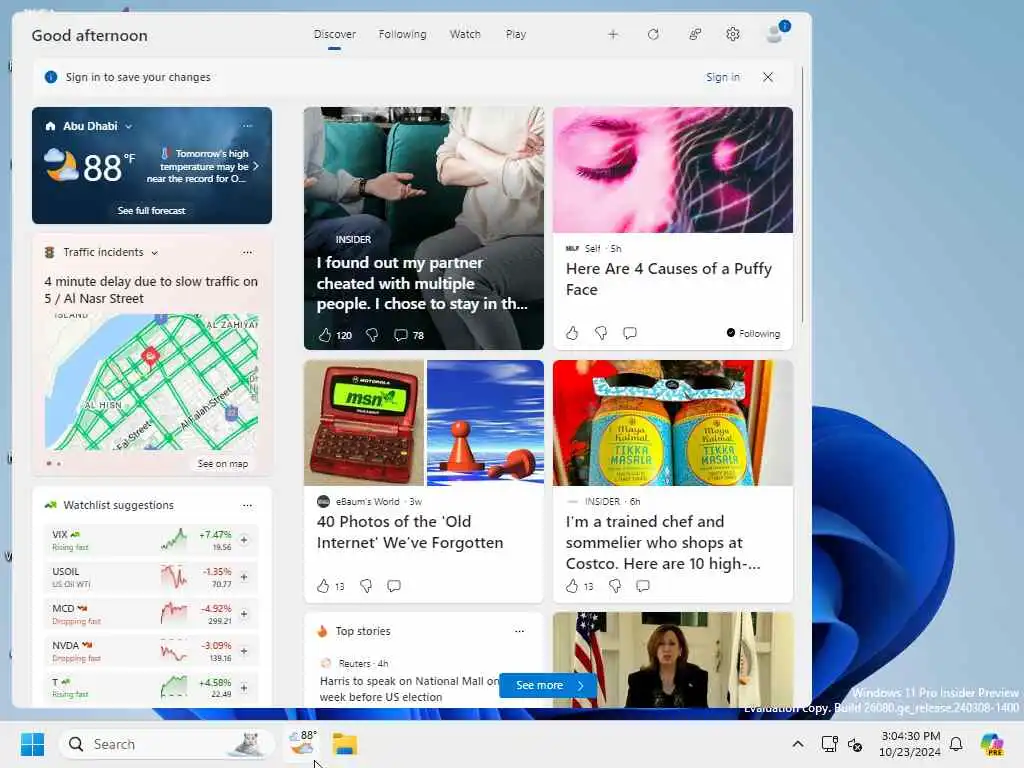
Task: Open weather card more options menu
Action: tap(247, 125)
